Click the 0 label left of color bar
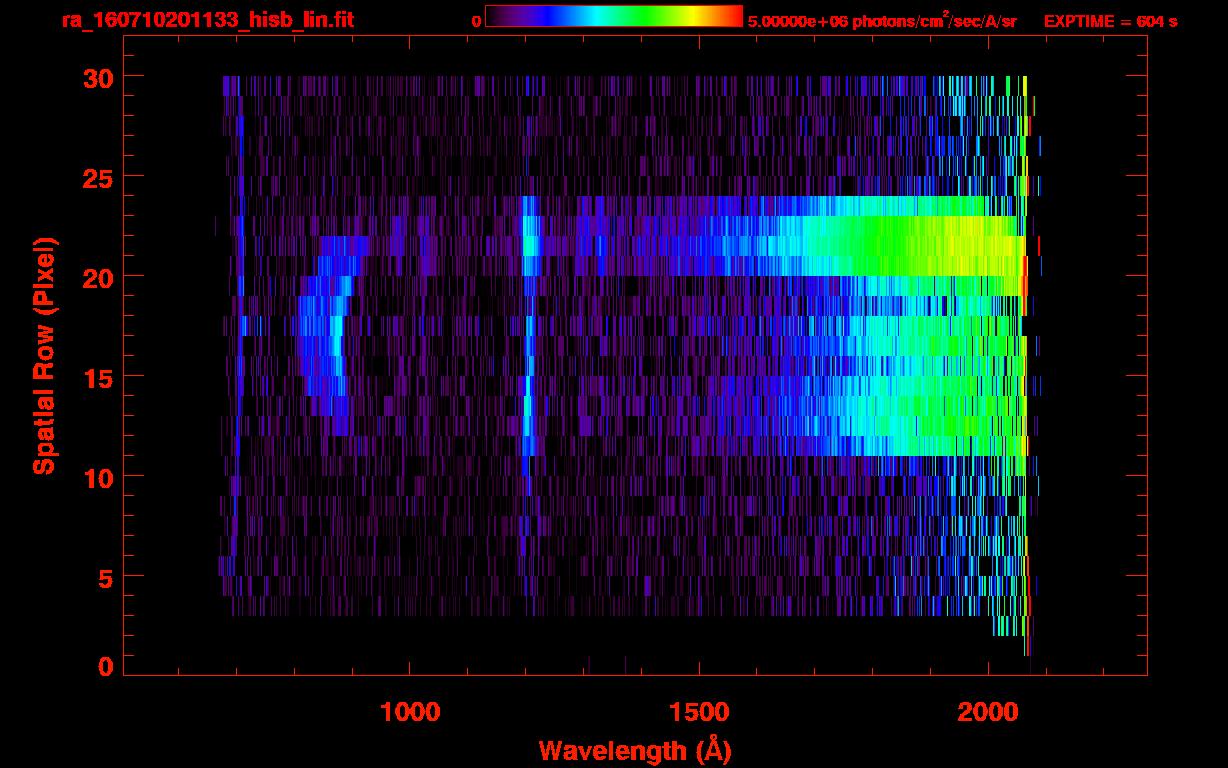This screenshot has height=768, width=1228. point(476,21)
